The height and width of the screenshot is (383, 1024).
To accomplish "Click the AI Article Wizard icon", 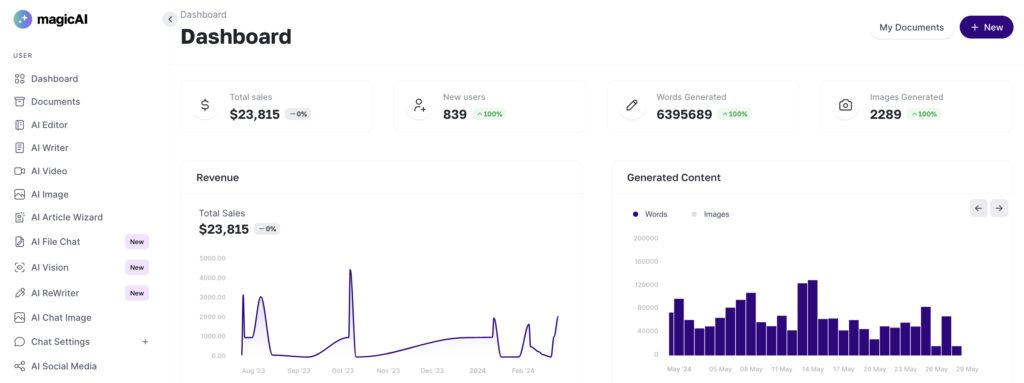I will tap(20, 218).
